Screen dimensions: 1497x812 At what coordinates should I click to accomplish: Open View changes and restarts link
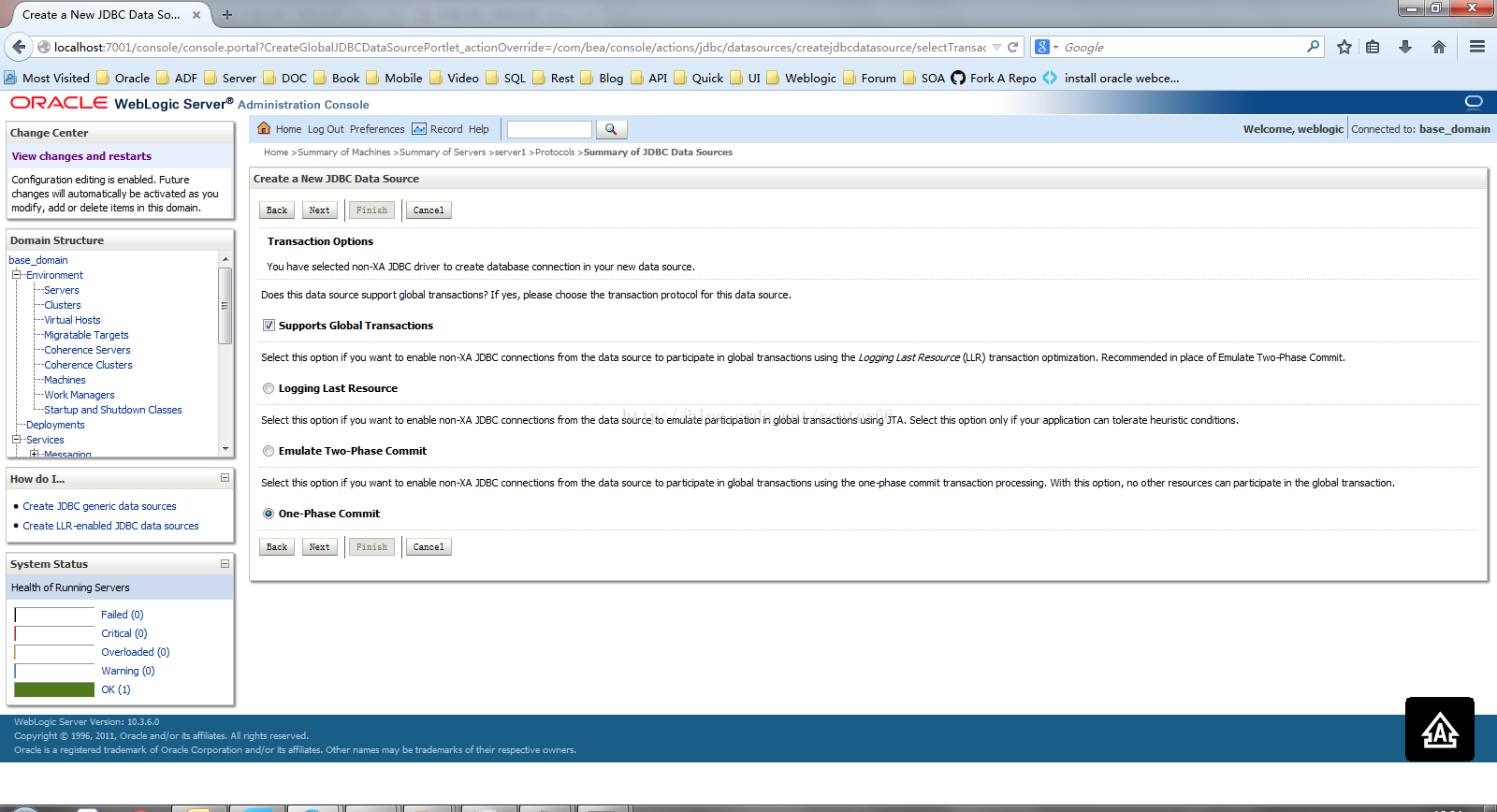click(x=81, y=156)
